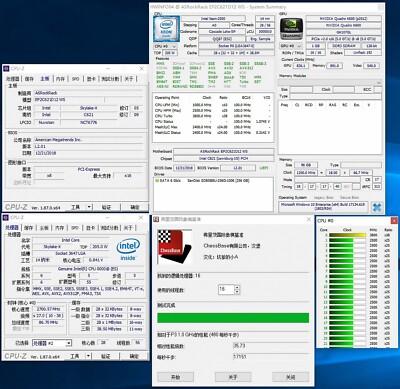The width and height of the screenshot is (400, 389).
Task: Click the 验证 button in lower CPU-Z
Action: 106,356
